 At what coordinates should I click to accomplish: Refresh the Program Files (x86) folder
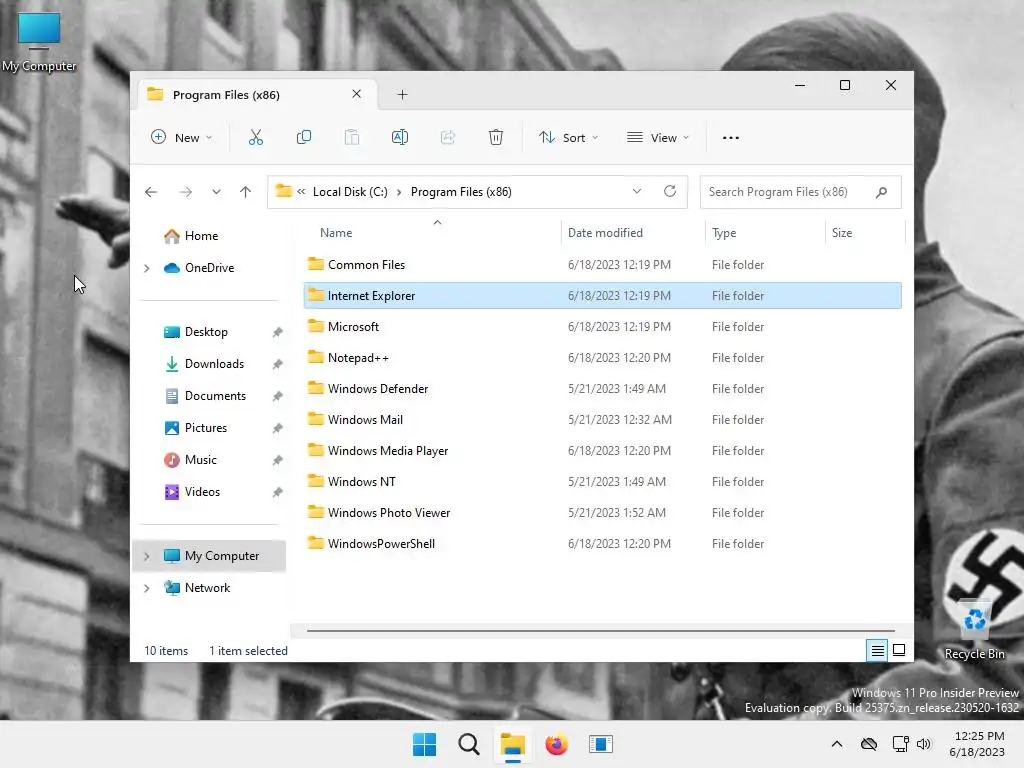coord(669,191)
